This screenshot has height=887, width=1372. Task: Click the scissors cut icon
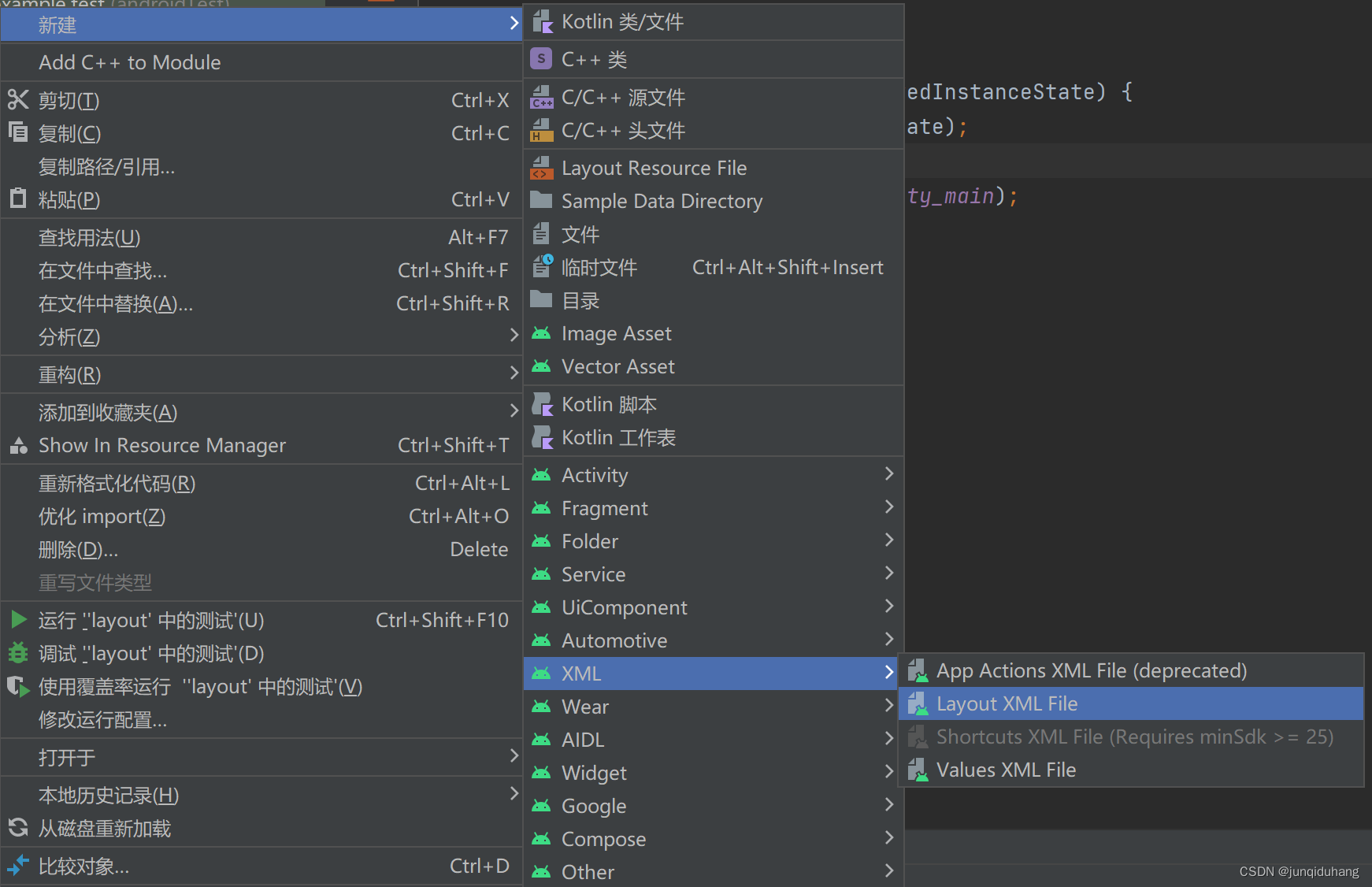(x=18, y=100)
